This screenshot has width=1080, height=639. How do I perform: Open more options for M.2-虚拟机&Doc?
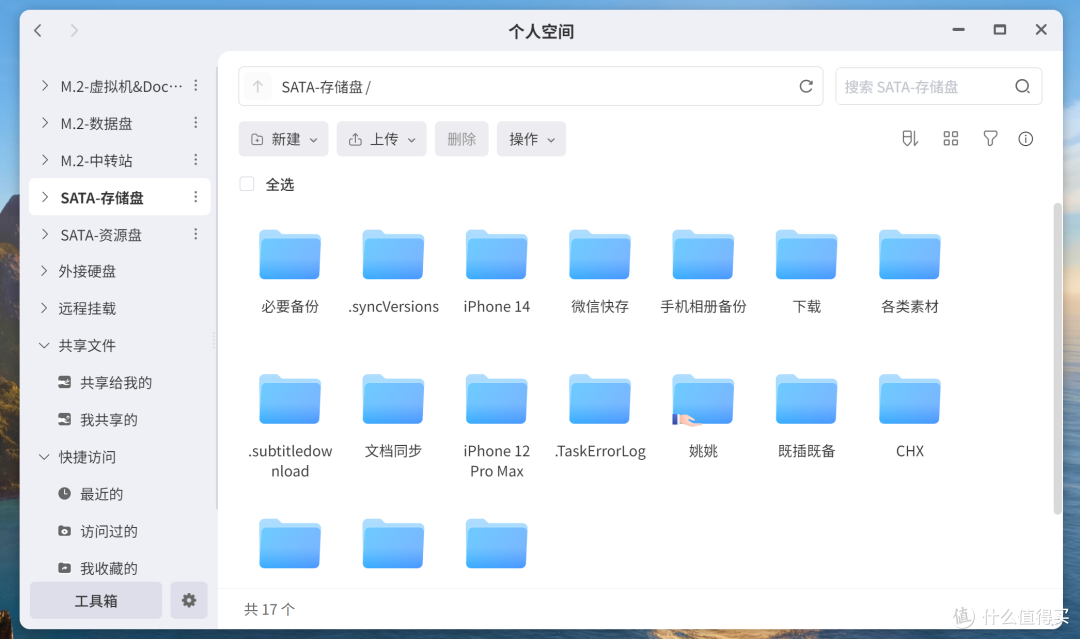click(196, 85)
